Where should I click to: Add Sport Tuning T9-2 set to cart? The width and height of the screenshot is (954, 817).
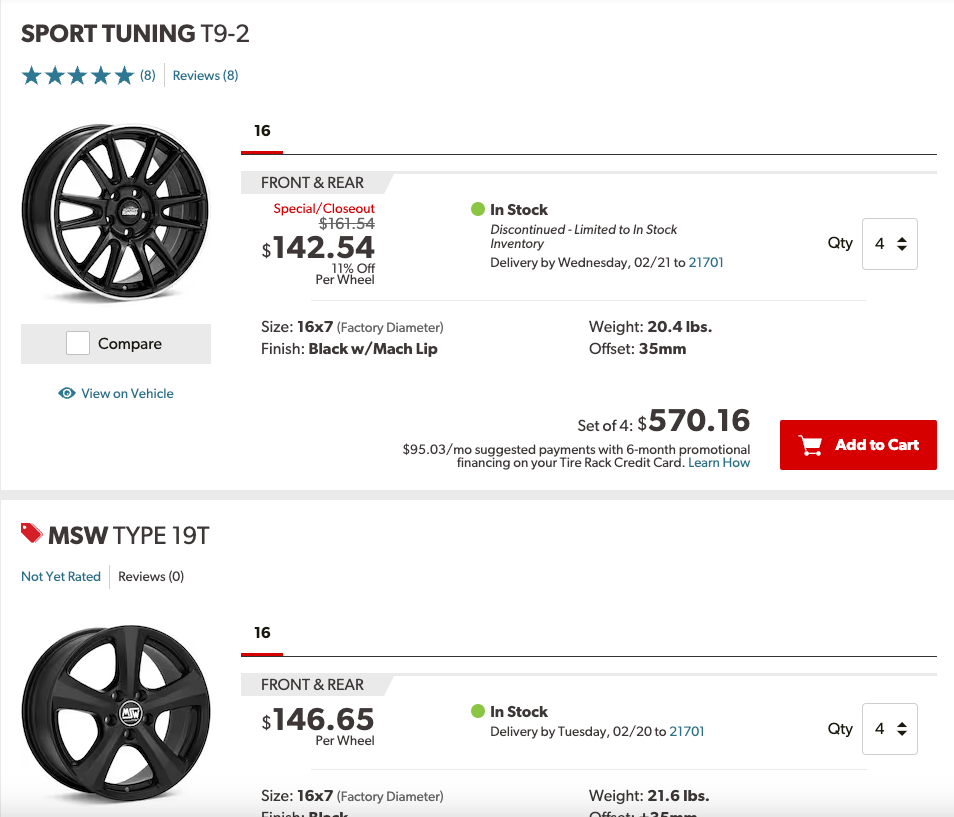pos(858,445)
